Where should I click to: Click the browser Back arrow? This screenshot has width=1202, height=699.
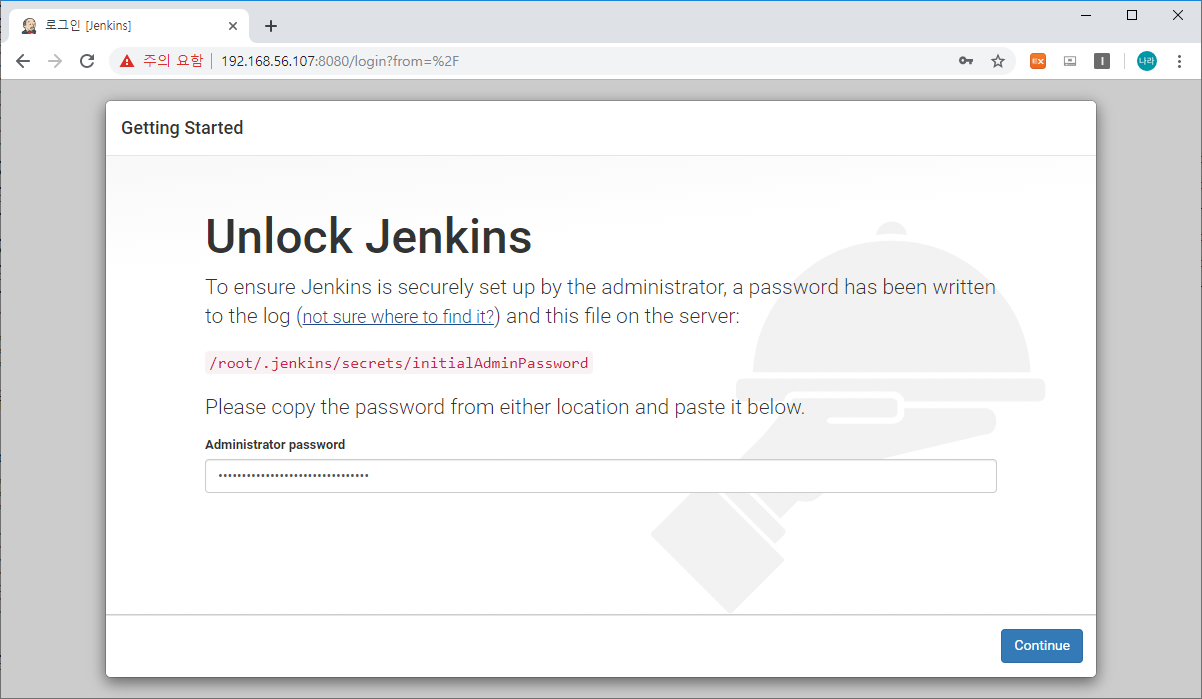coord(23,61)
